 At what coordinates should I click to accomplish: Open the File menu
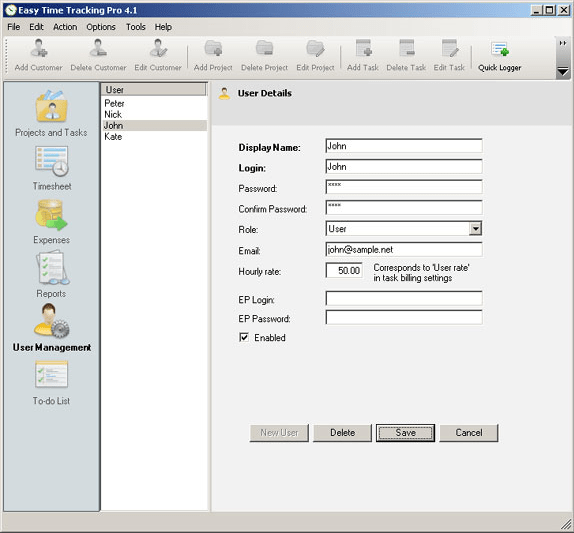click(x=14, y=27)
